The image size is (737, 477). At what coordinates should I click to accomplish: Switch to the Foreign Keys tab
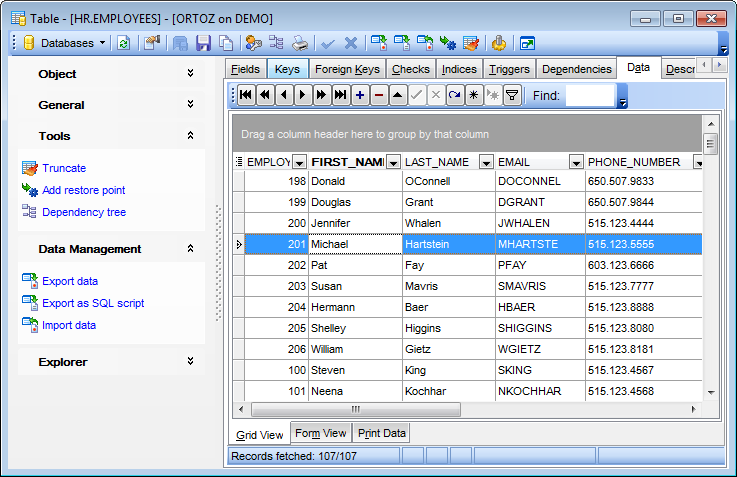[346, 69]
